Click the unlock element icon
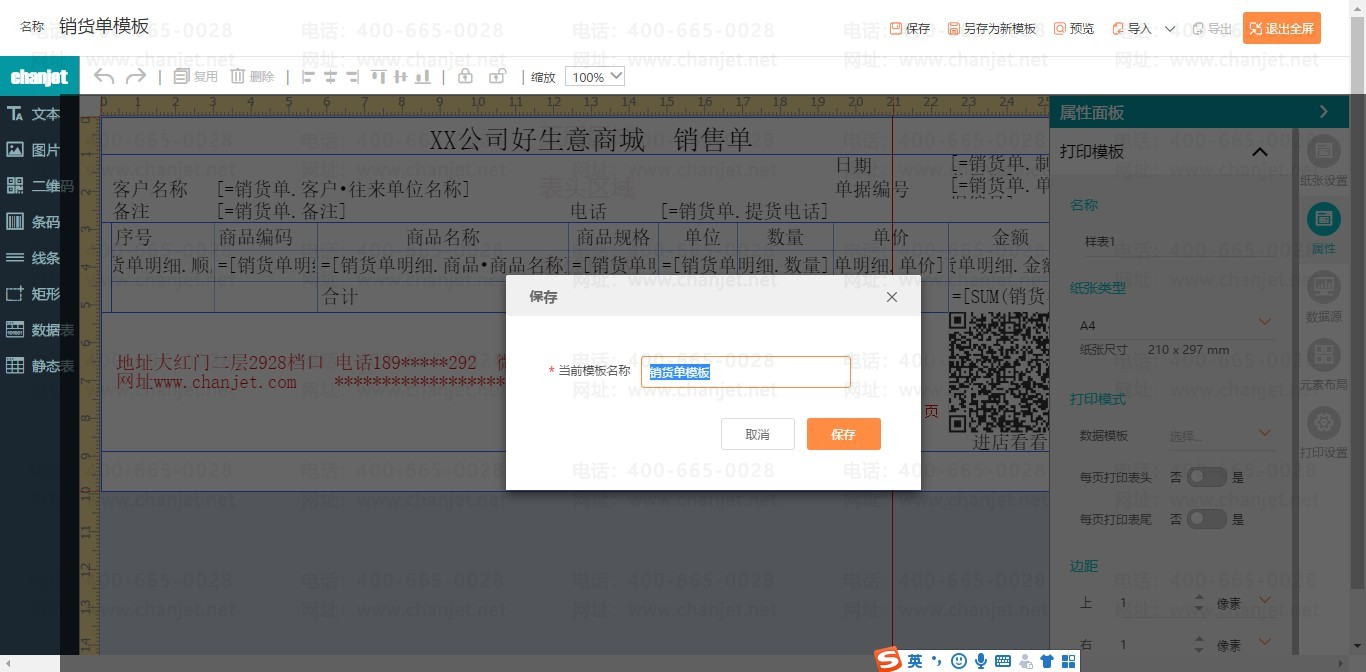 (497, 76)
